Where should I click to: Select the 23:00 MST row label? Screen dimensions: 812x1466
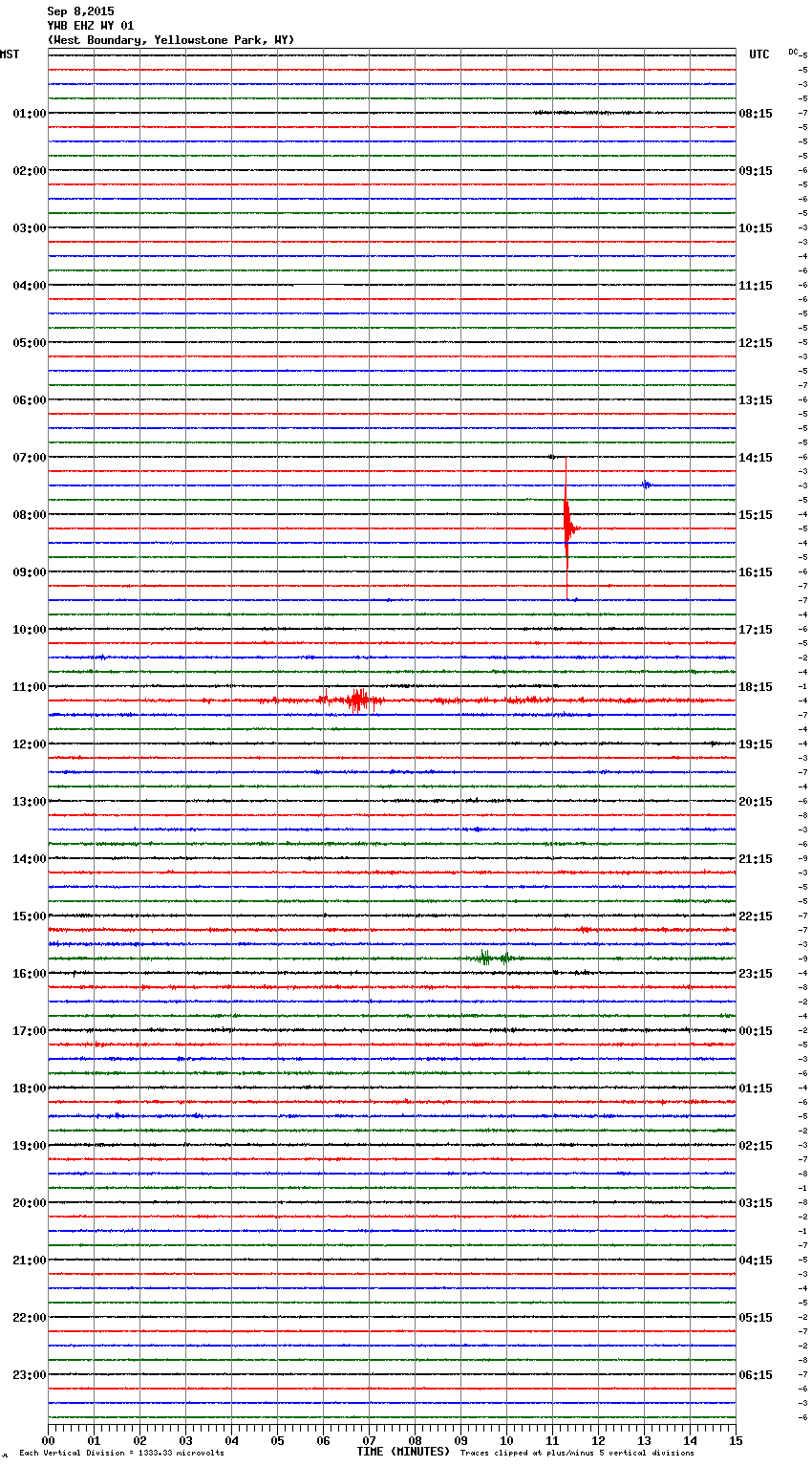point(30,1375)
